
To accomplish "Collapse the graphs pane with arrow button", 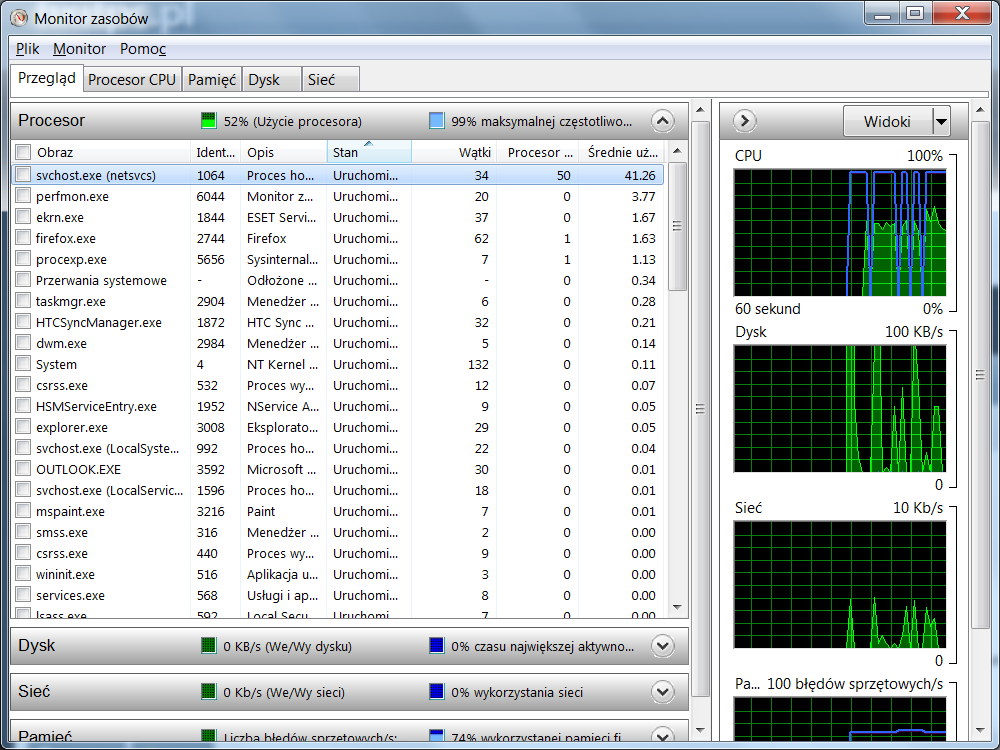I will click(x=744, y=121).
